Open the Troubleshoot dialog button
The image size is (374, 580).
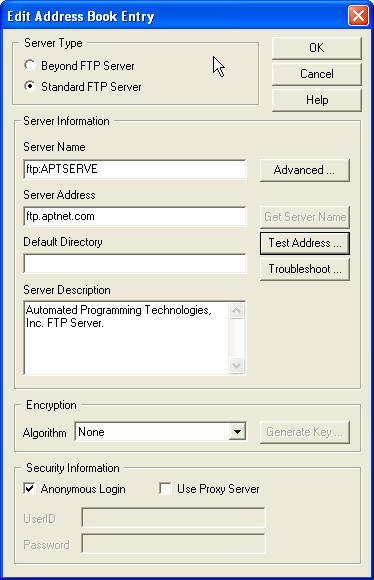pyautogui.click(x=304, y=269)
